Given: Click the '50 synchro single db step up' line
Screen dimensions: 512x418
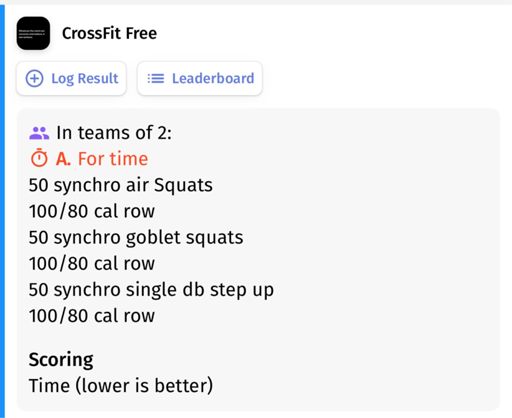Looking at the screenshot, I should tap(151, 290).
